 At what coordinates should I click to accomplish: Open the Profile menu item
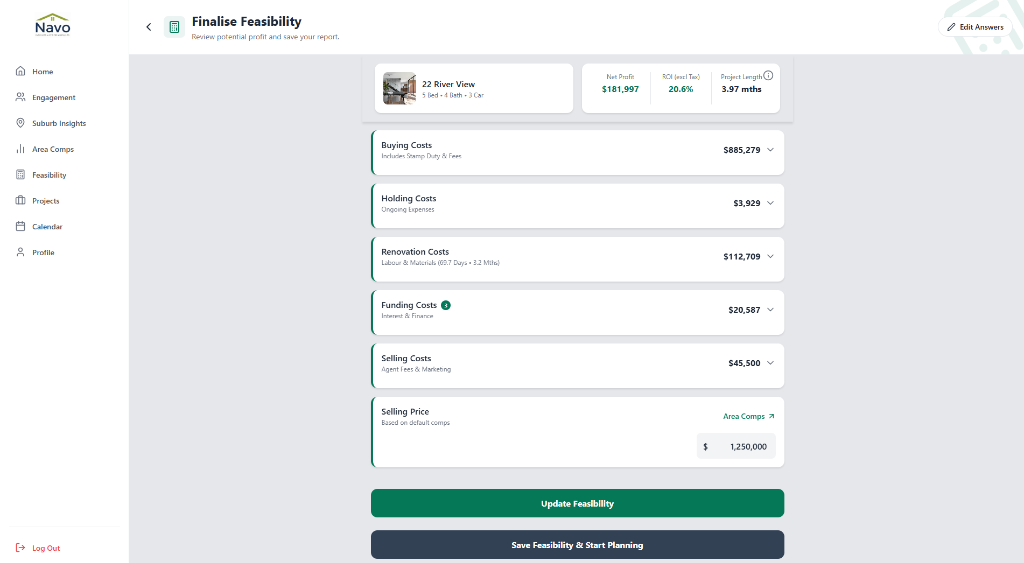42,253
